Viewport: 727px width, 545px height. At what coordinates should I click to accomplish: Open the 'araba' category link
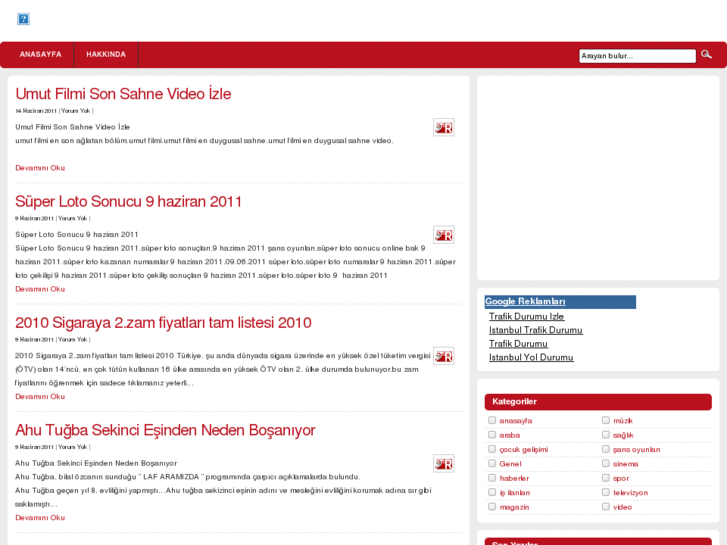pos(510,435)
